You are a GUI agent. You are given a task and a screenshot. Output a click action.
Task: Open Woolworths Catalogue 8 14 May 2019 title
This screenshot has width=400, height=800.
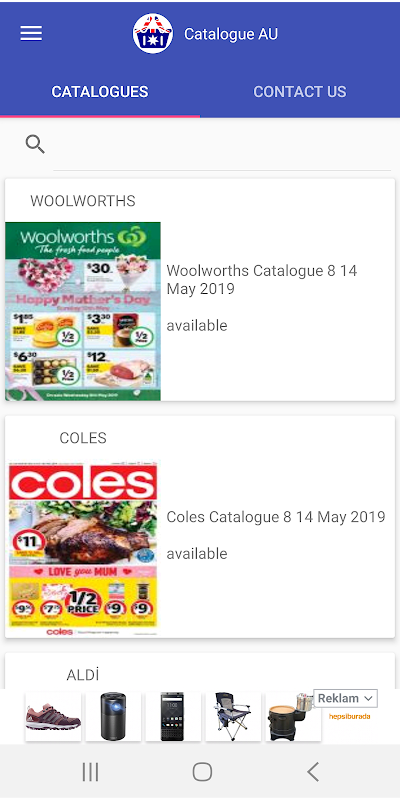262,280
